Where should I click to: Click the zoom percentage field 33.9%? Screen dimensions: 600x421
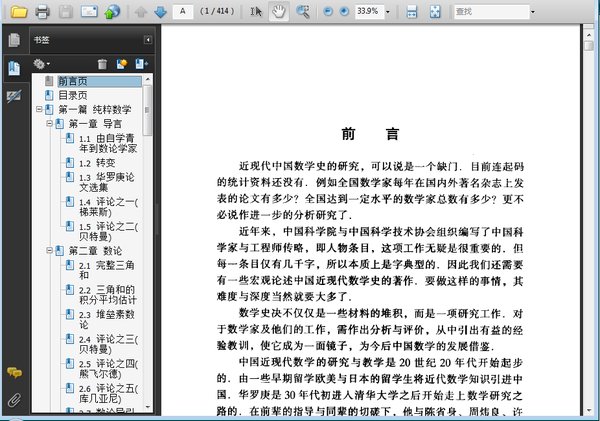[369, 11]
